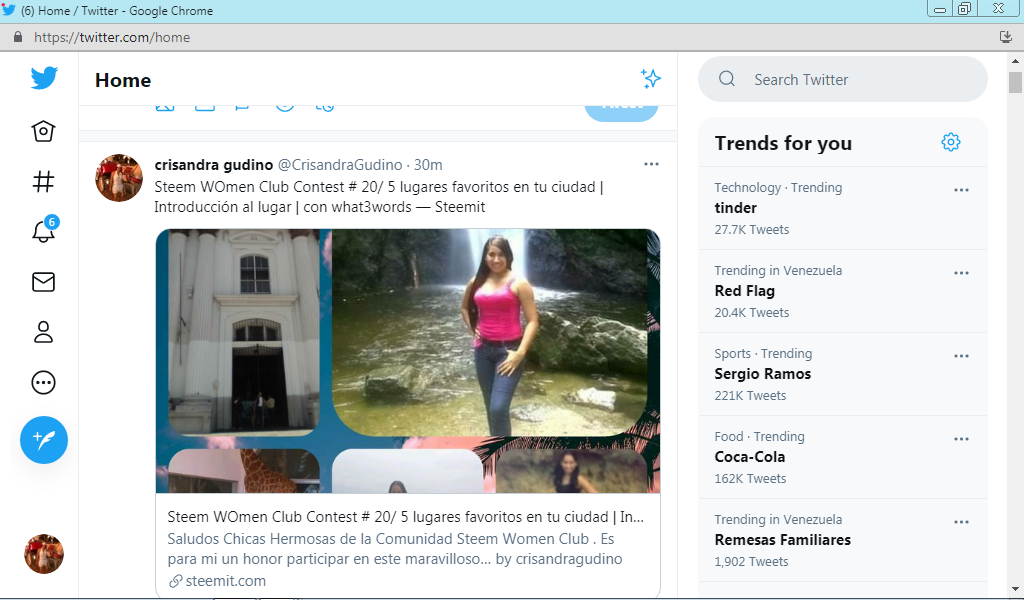Click the 27.7K Tweets count
The height and width of the screenshot is (600, 1024).
pos(752,230)
